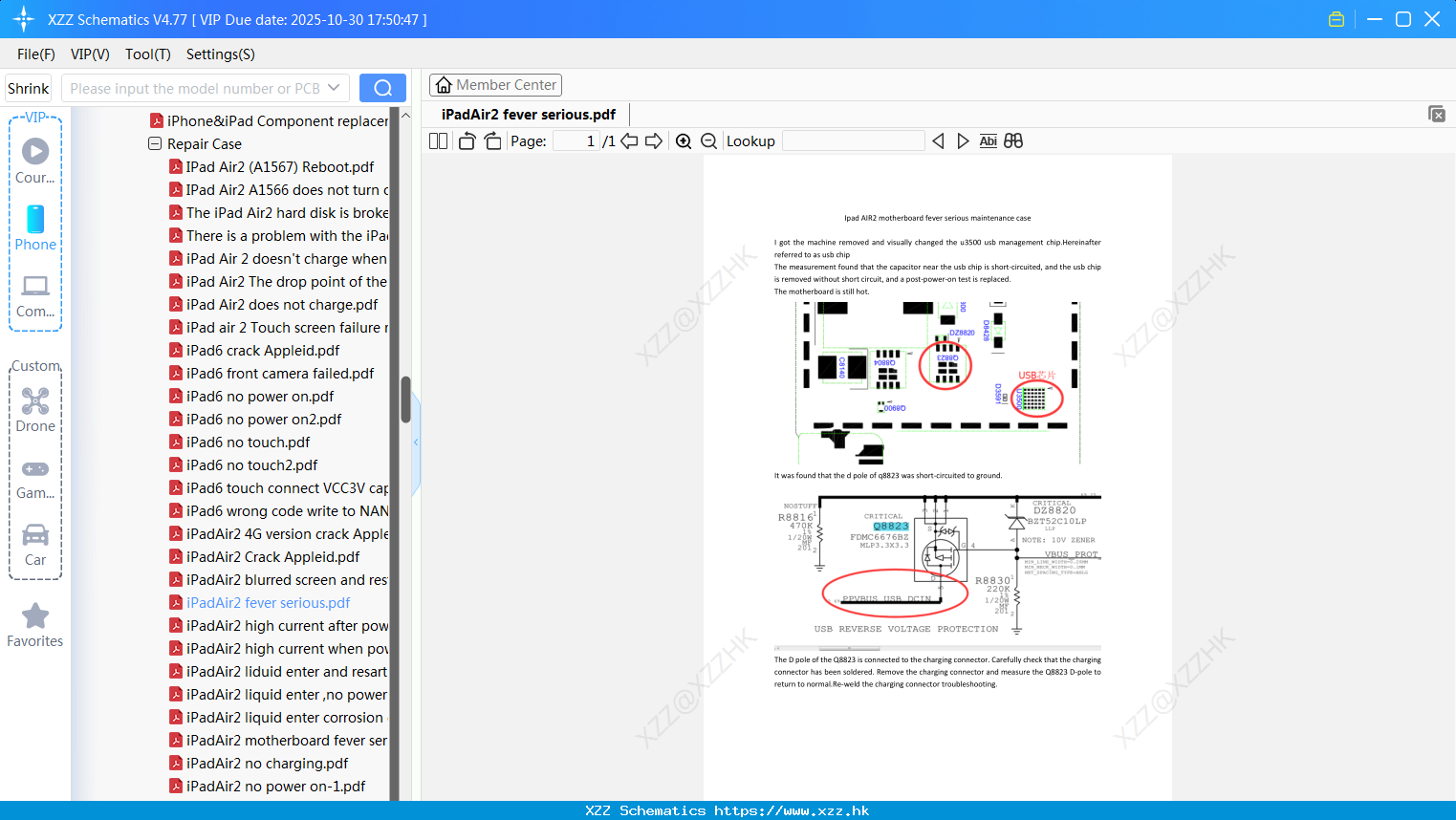Run the blue search button
1456x820 pixels.
point(382,88)
